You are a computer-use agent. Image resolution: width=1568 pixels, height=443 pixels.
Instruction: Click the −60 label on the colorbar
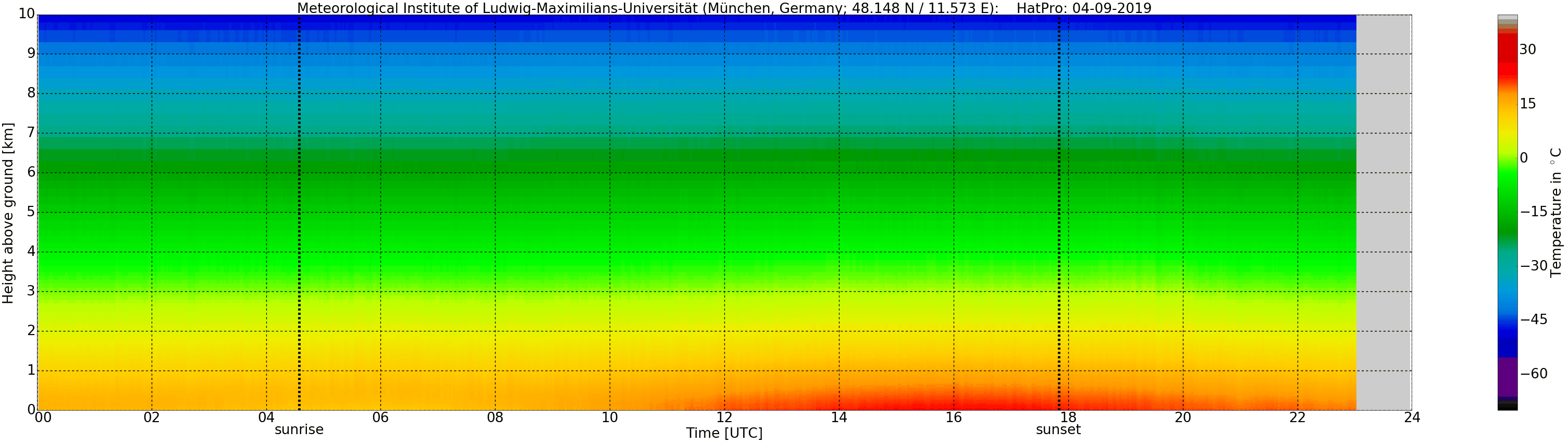pos(1533,374)
